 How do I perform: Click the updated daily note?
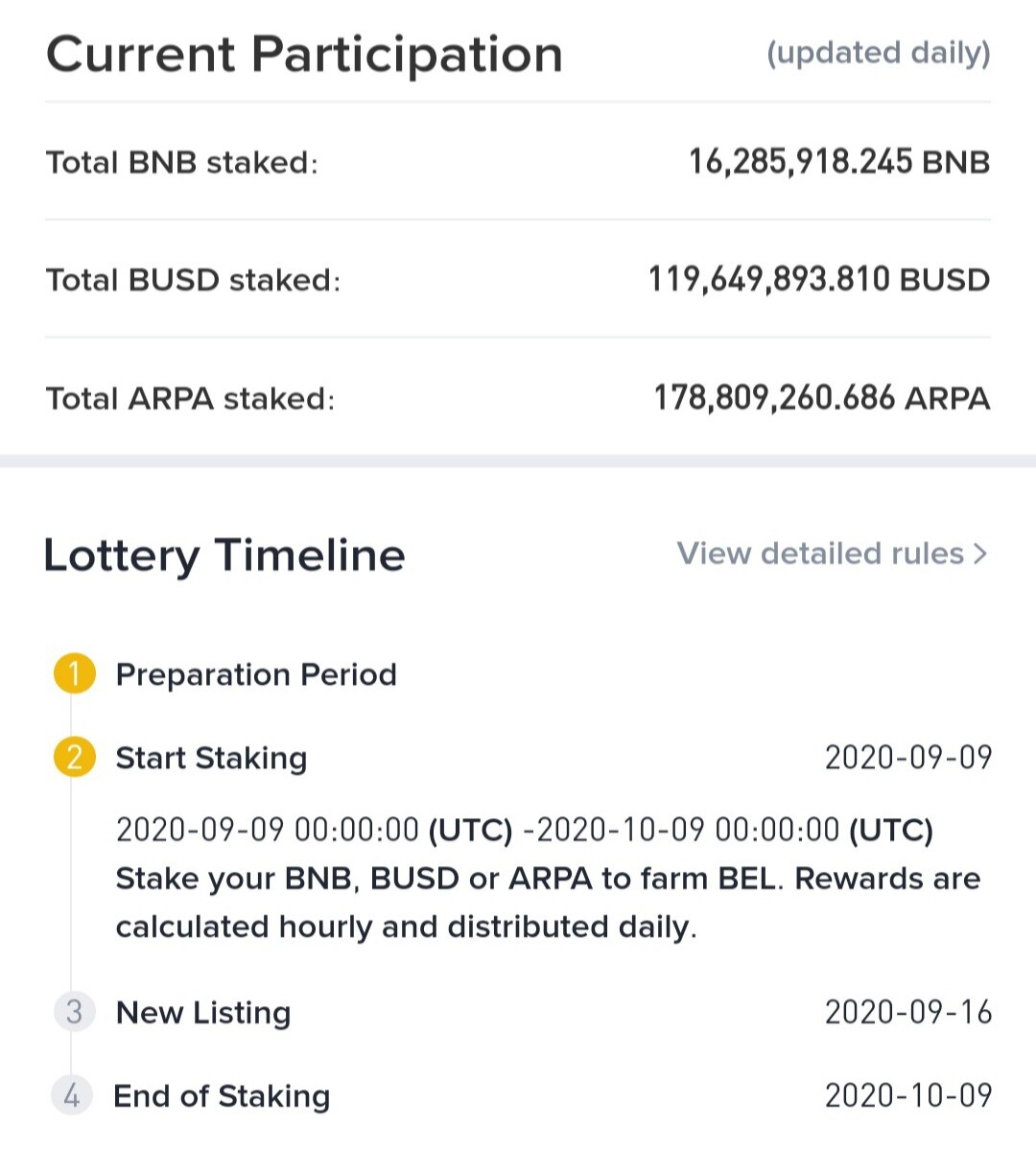coord(878,53)
